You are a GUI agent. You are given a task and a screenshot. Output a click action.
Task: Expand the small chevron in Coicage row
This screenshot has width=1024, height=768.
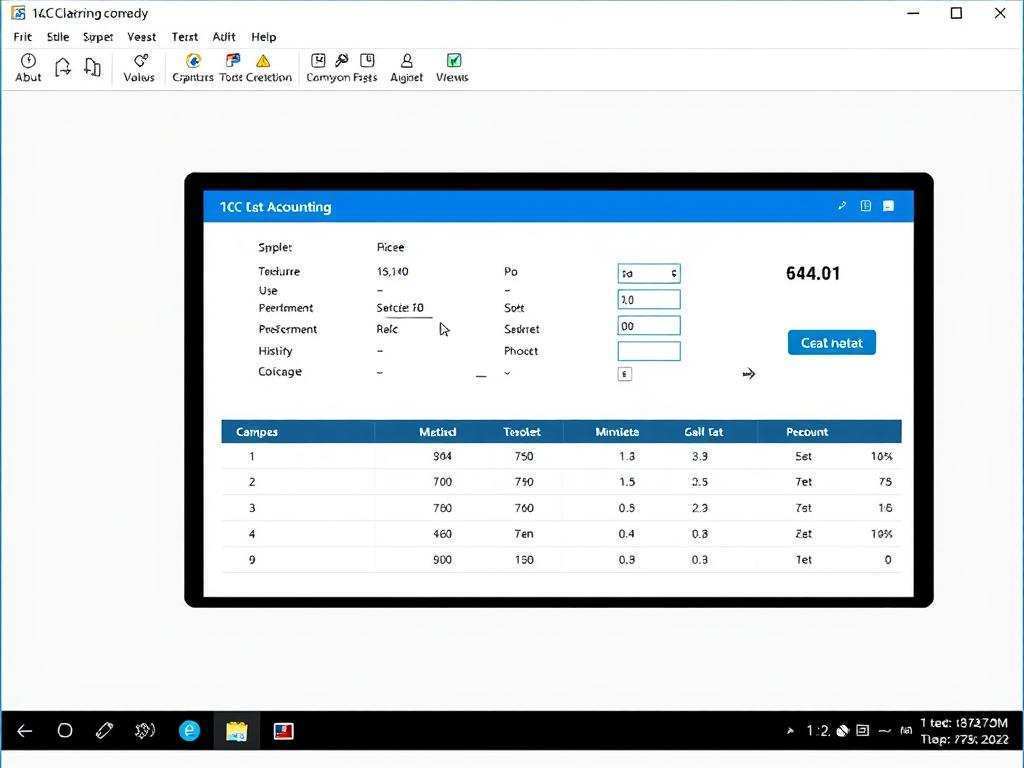pyautogui.click(x=507, y=373)
